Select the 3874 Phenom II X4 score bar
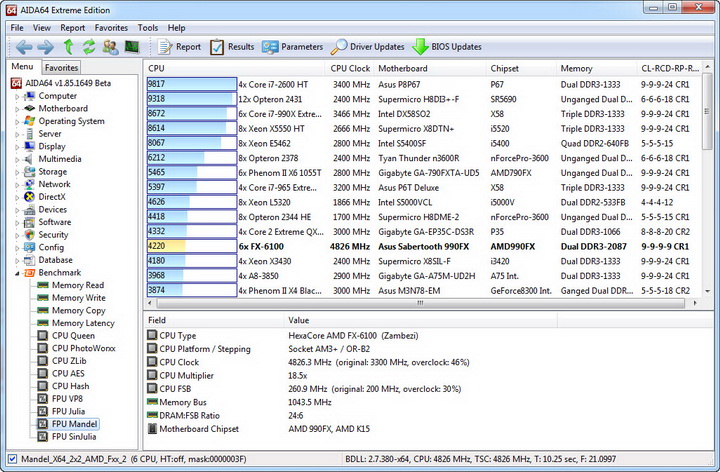Image resolution: width=720 pixels, height=472 pixels. coord(191,290)
